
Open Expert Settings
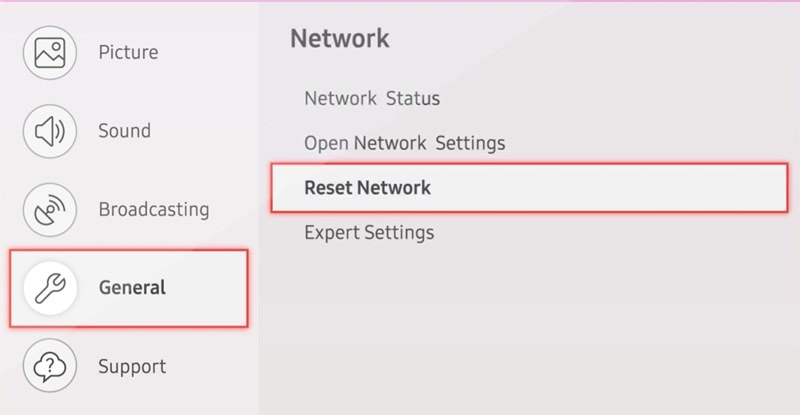(369, 233)
